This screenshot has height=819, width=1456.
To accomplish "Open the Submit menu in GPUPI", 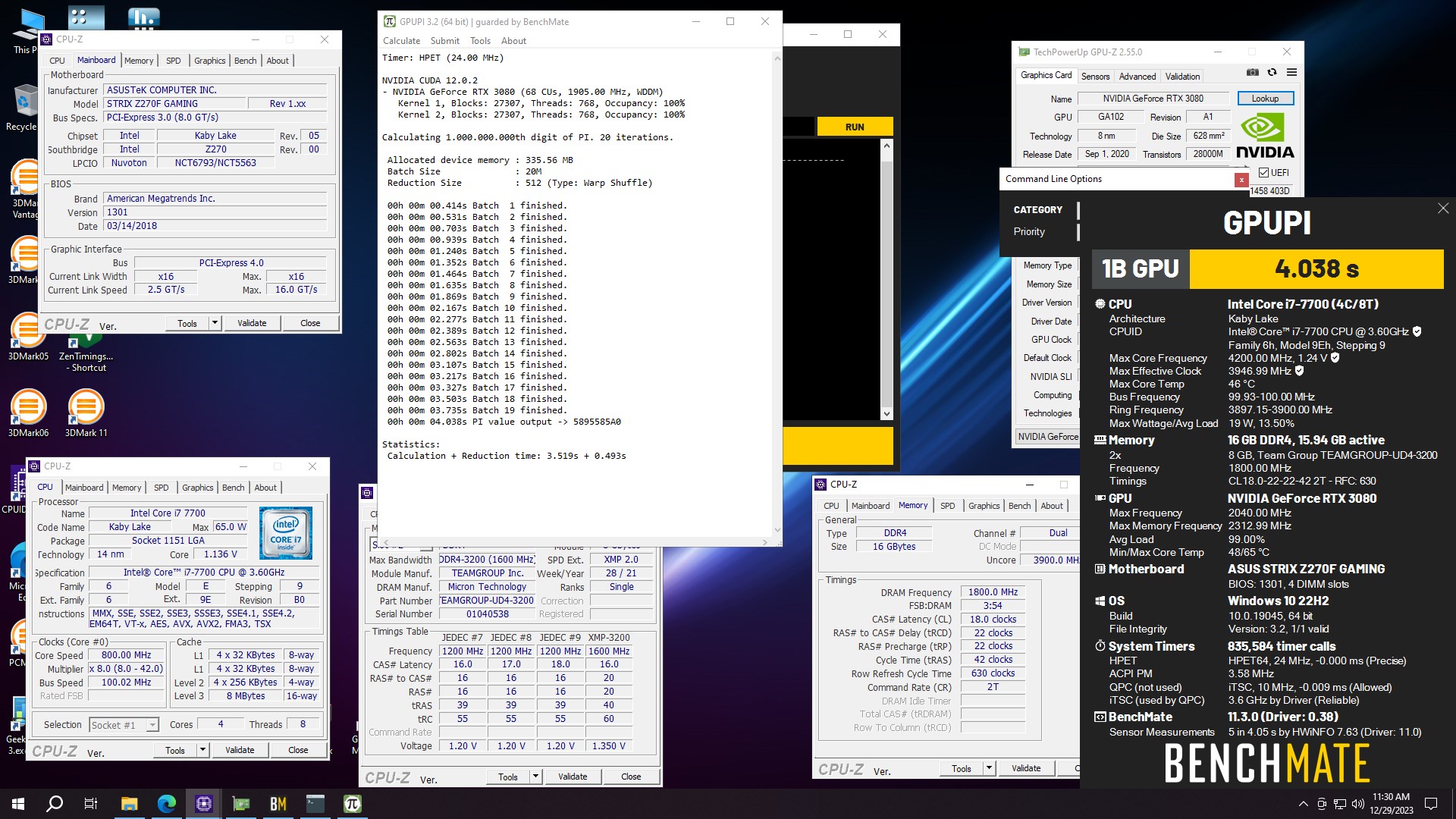I will click(x=444, y=41).
